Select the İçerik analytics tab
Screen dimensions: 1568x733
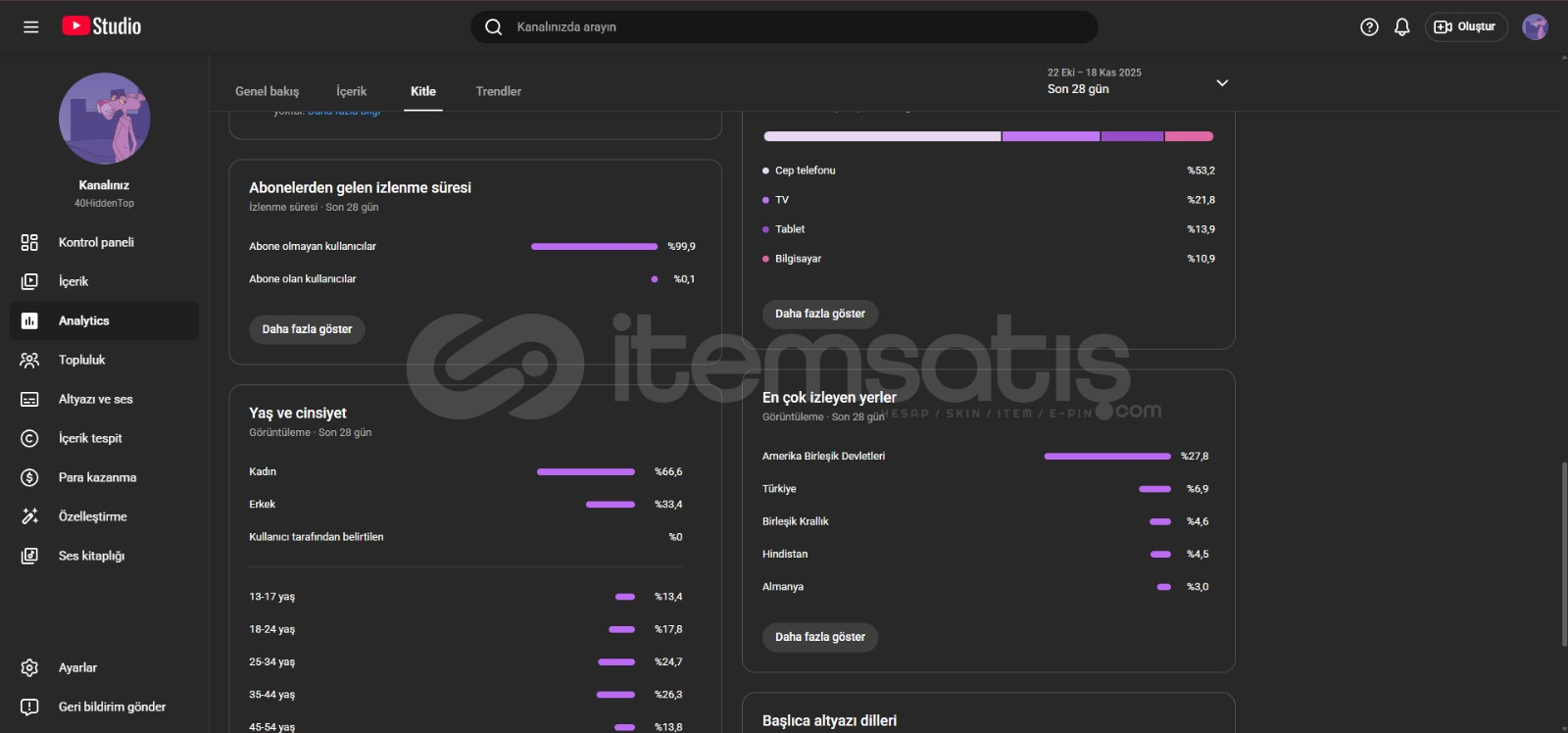click(x=351, y=91)
